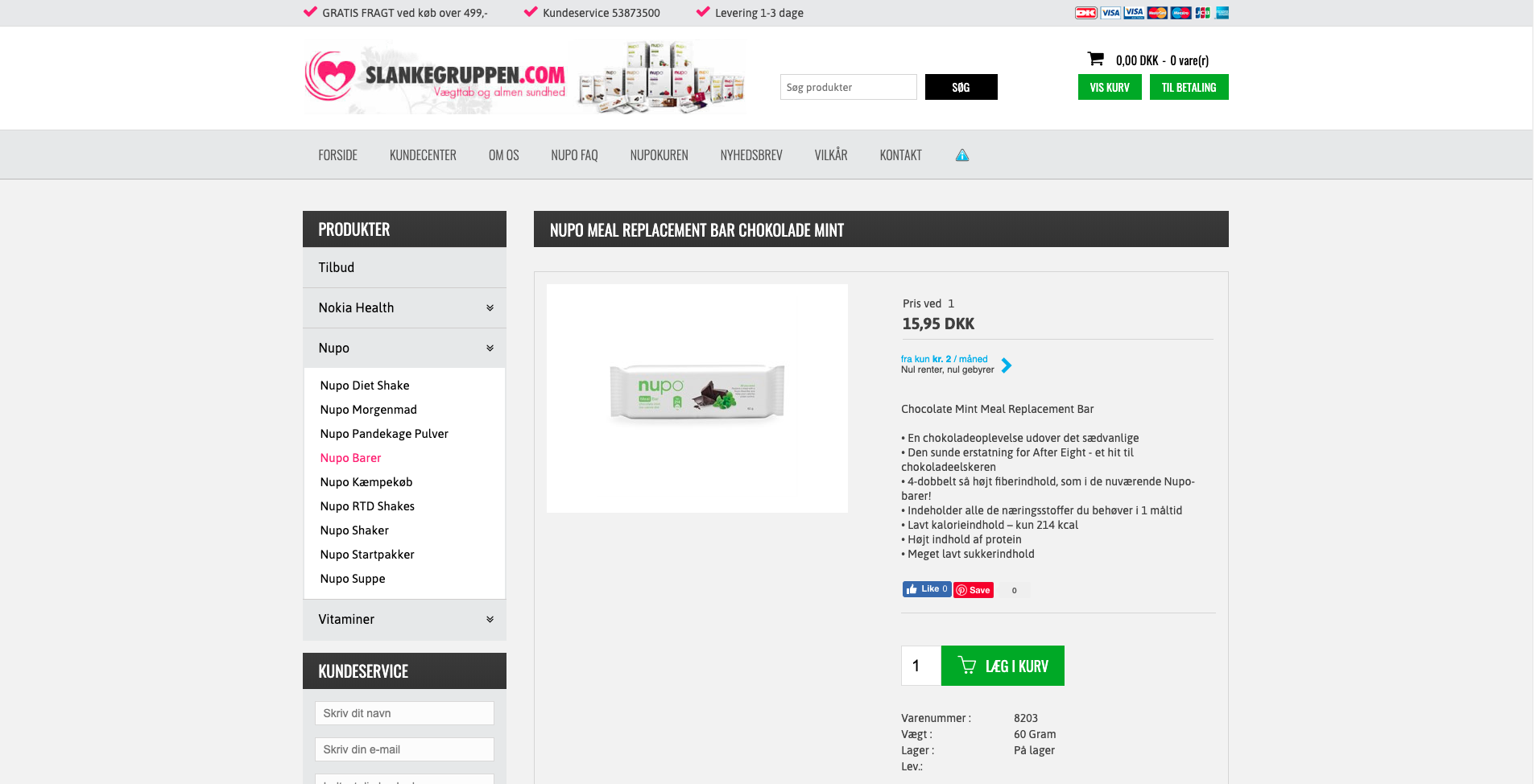The width and height of the screenshot is (1534, 784).
Task: Open the NUPO FAQ menu item
Action: [574, 155]
